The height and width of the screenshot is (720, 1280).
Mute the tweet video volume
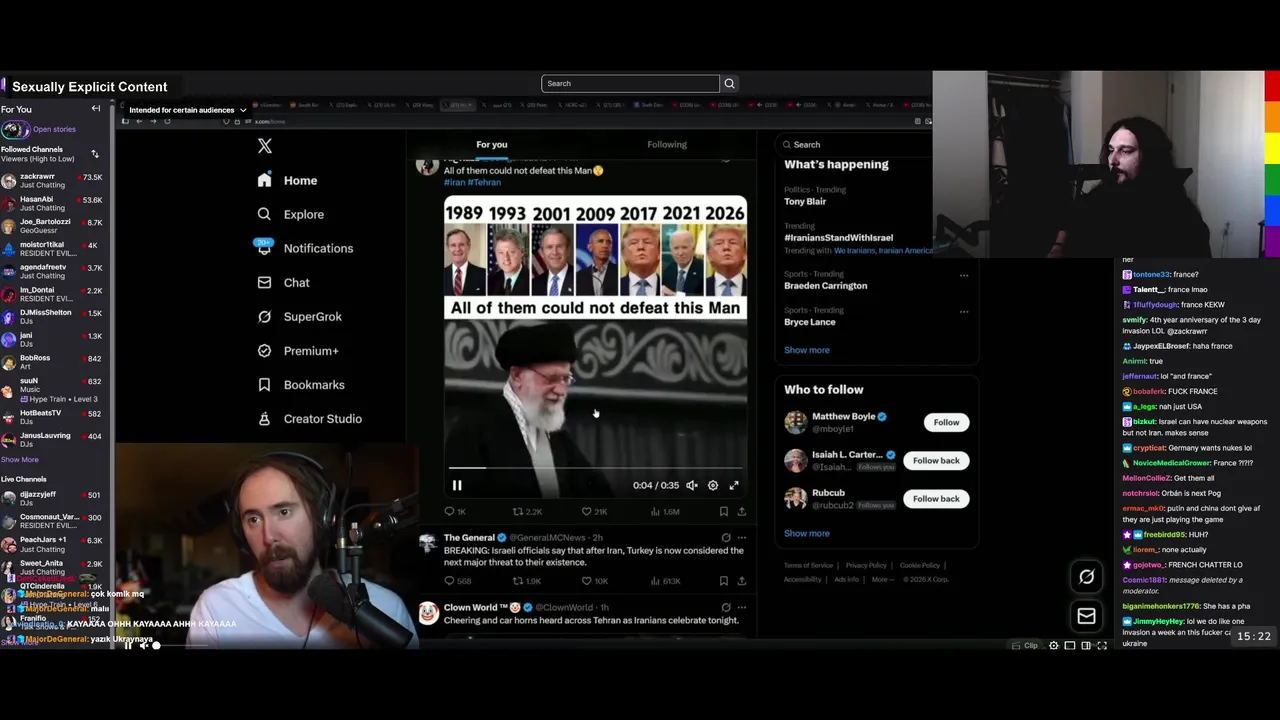(691, 485)
